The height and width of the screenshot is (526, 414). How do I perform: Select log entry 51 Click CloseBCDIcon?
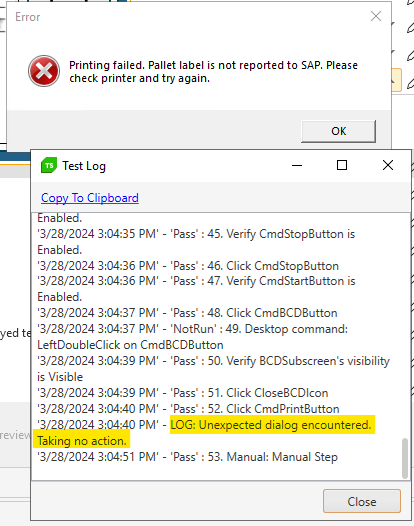tap(183, 392)
